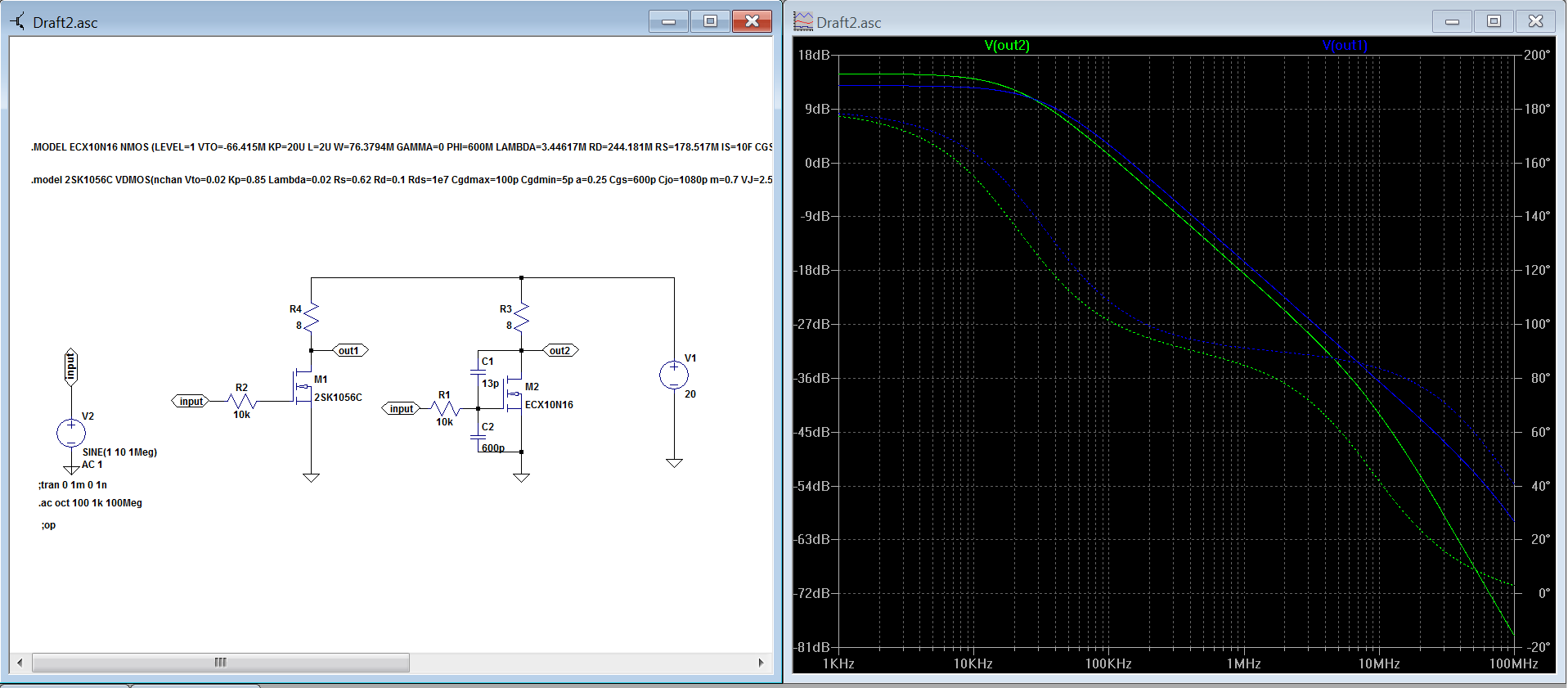Viewport: 1568px width, 688px height.
Task: Click the input label left of R2
Action: point(191,401)
